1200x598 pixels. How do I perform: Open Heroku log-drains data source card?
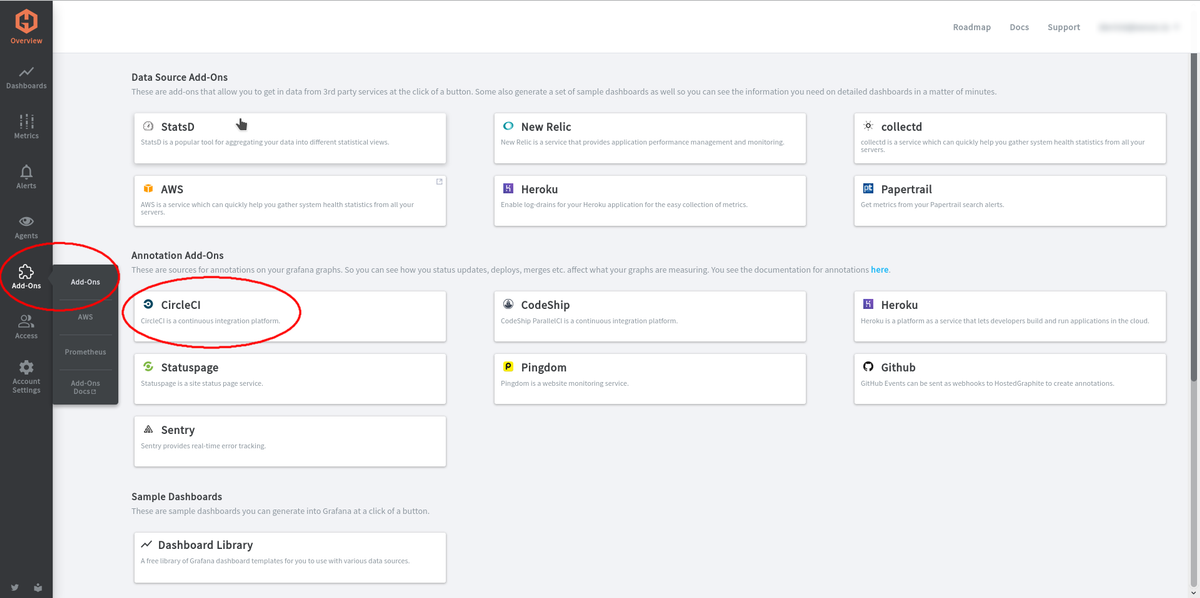pyautogui.click(x=650, y=199)
